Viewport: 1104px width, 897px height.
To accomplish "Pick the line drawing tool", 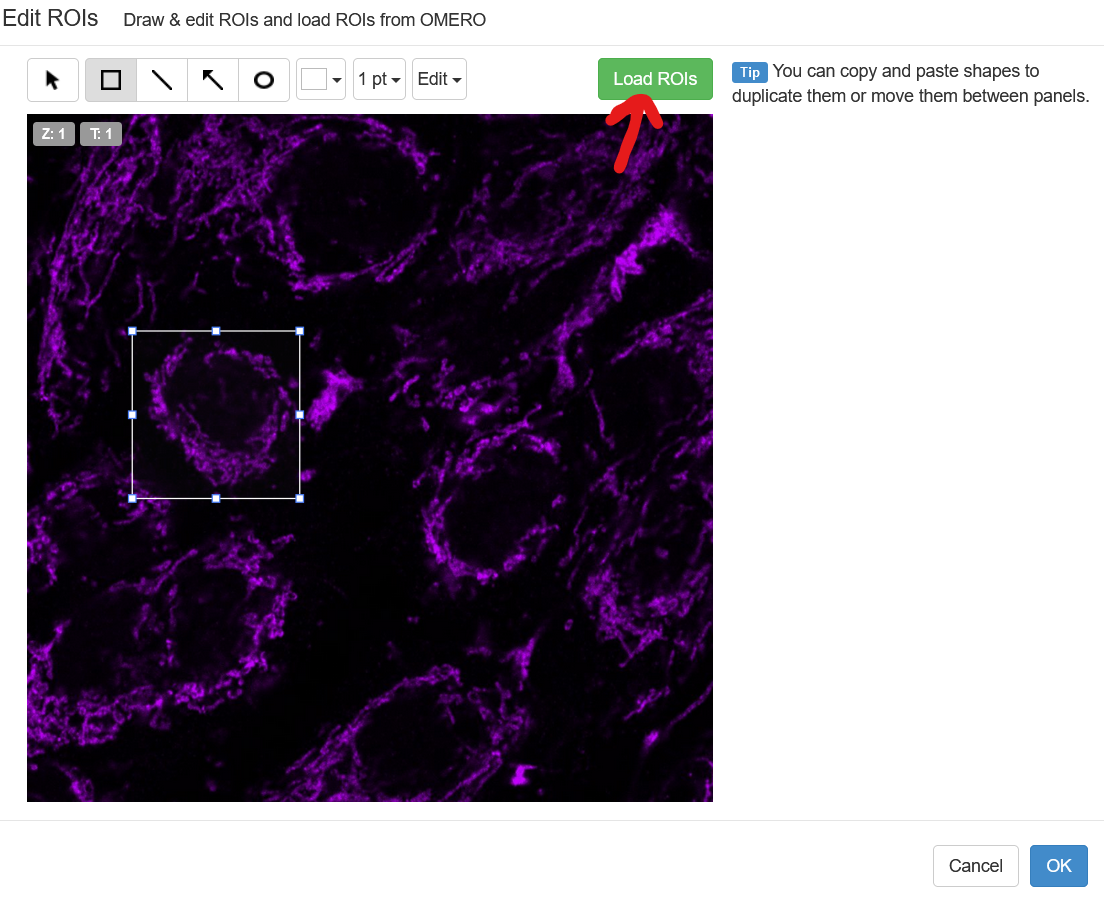I will pyautogui.click(x=162, y=80).
